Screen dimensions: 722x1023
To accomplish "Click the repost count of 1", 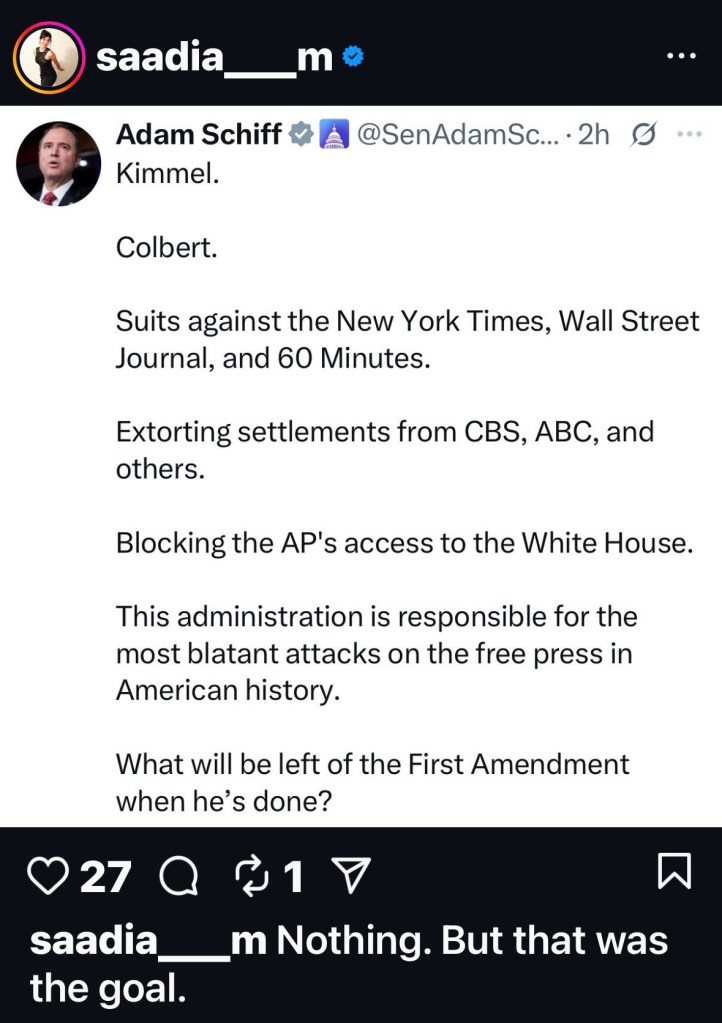I will [x=293, y=877].
